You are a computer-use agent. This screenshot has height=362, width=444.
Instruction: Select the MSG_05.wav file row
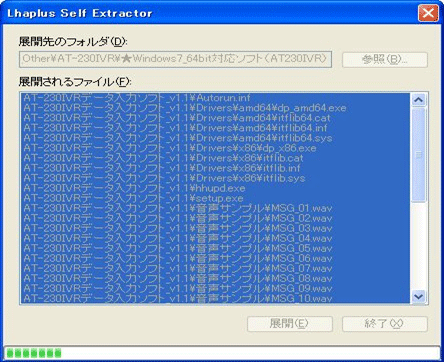(x=215, y=248)
